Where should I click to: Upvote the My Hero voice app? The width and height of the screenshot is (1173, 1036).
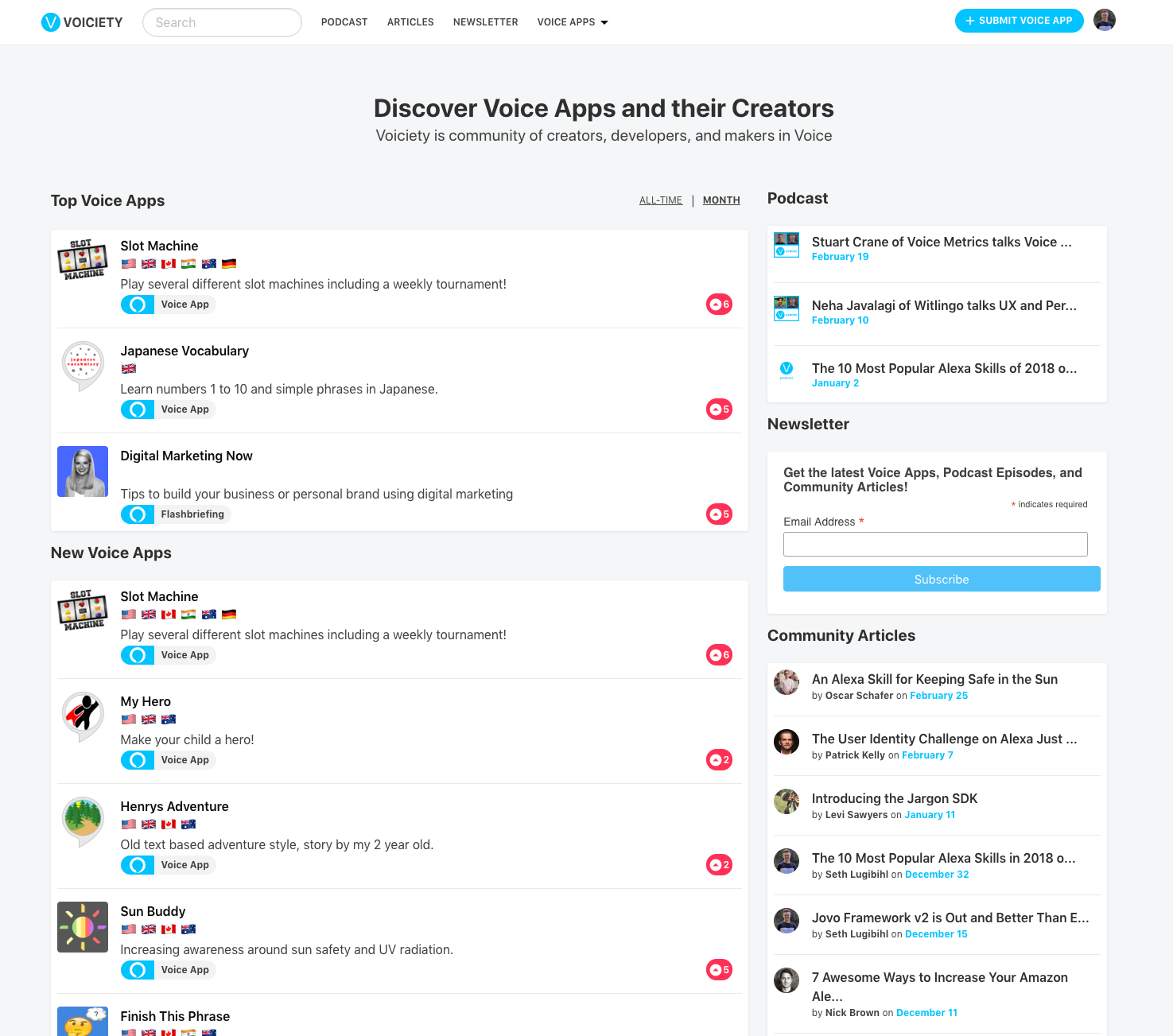[x=719, y=760]
